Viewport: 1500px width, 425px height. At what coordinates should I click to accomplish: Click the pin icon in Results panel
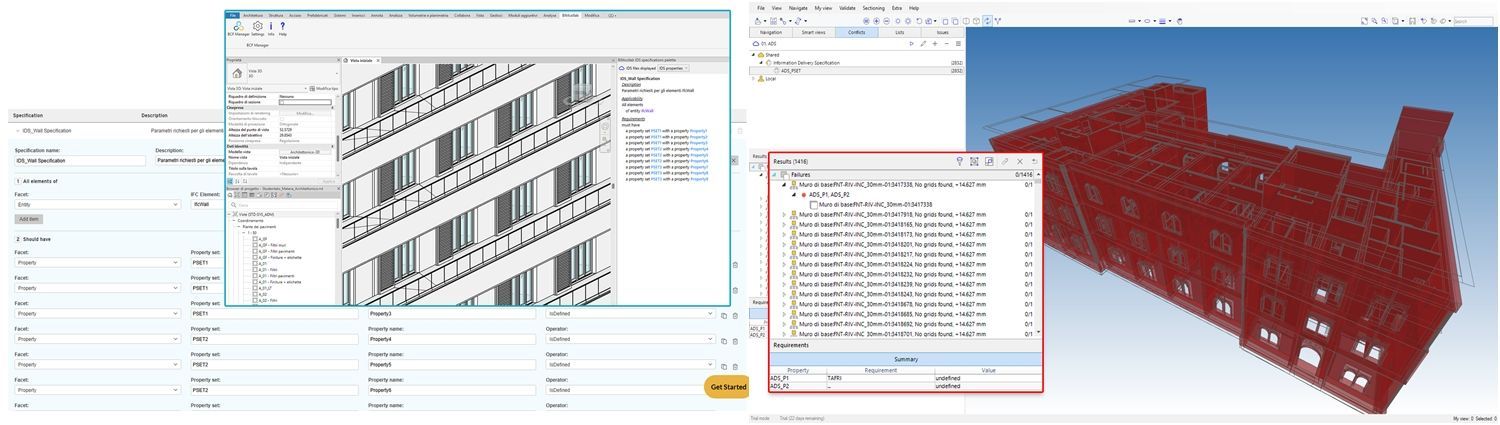coord(959,161)
